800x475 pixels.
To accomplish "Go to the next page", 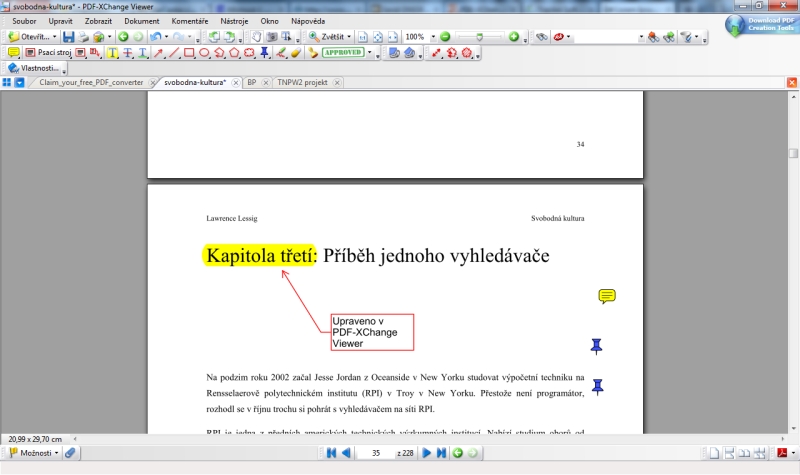I will click(x=427, y=453).
